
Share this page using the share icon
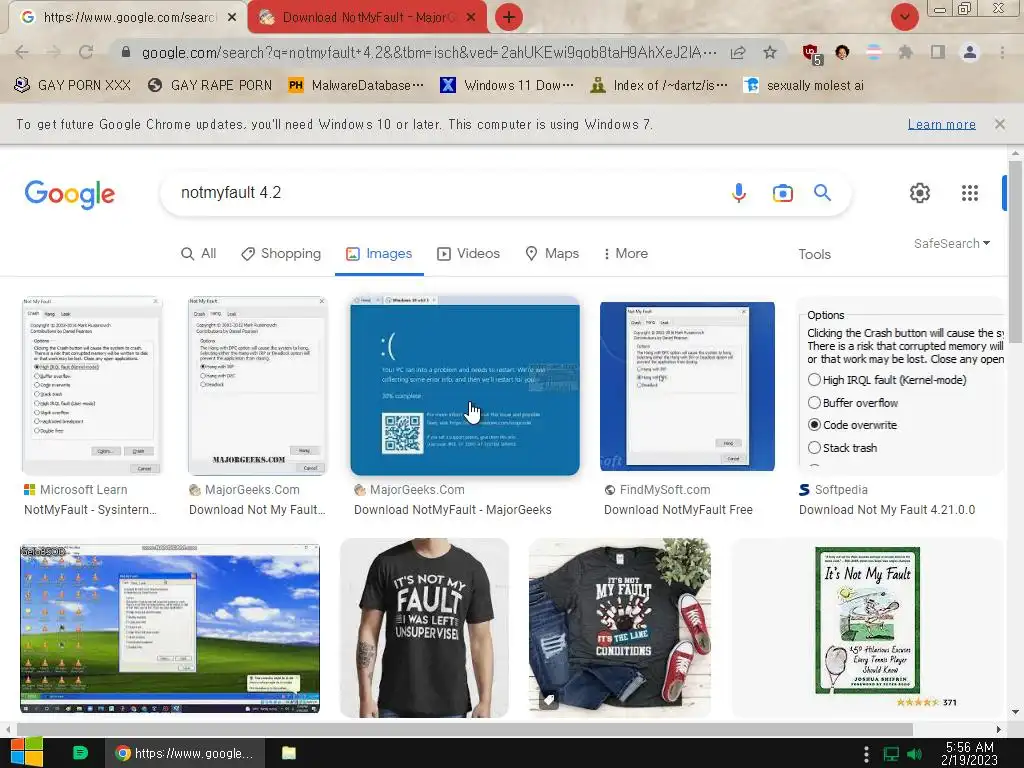[x=738, y=52]
